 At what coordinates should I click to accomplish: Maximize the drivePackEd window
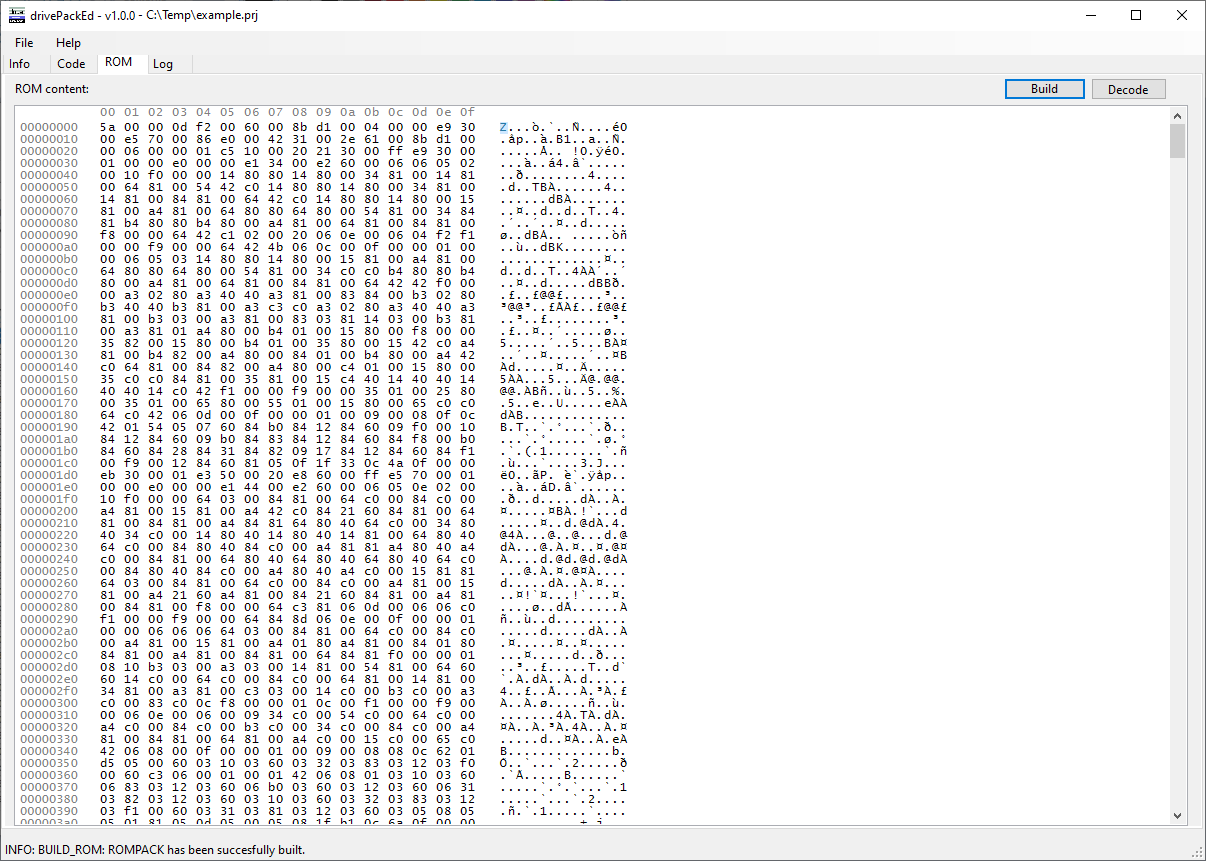click(x=1136, y=15)
